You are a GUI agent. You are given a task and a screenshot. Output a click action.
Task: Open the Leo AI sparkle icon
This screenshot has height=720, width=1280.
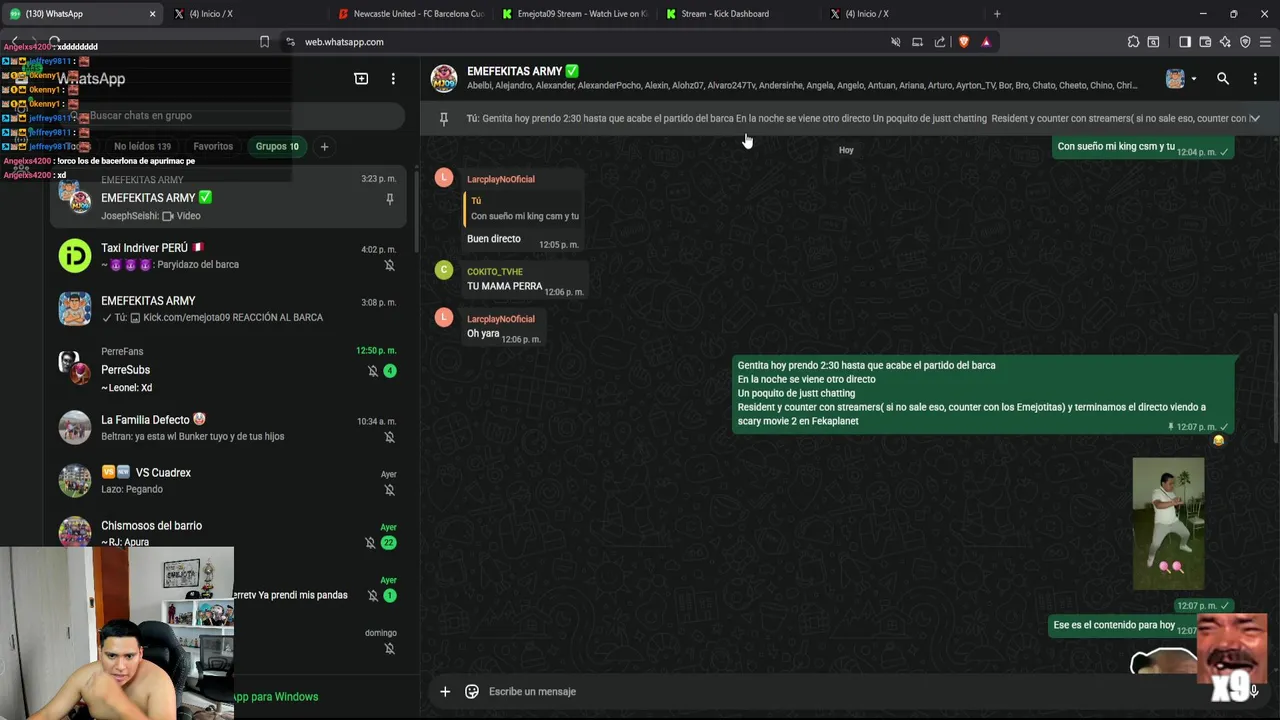click(1225, 42)
